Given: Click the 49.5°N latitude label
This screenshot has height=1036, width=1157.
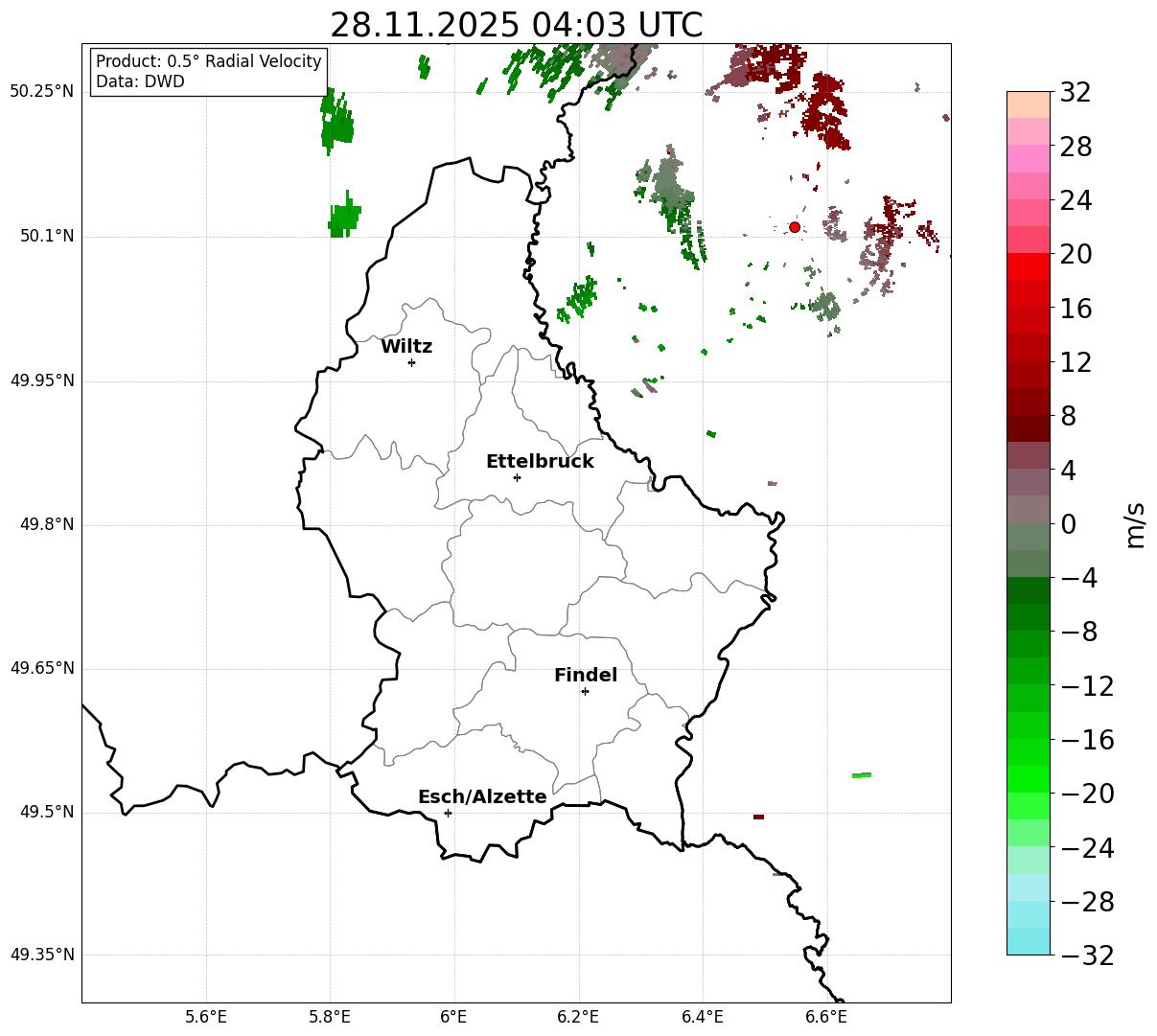Looking at the screenshot, I should [x=47, y=812].
